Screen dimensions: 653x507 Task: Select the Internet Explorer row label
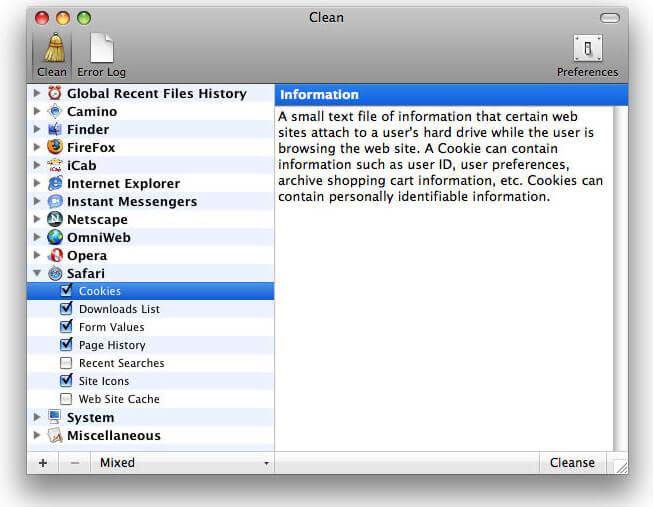pyautogui.click(x=123, y=183)
